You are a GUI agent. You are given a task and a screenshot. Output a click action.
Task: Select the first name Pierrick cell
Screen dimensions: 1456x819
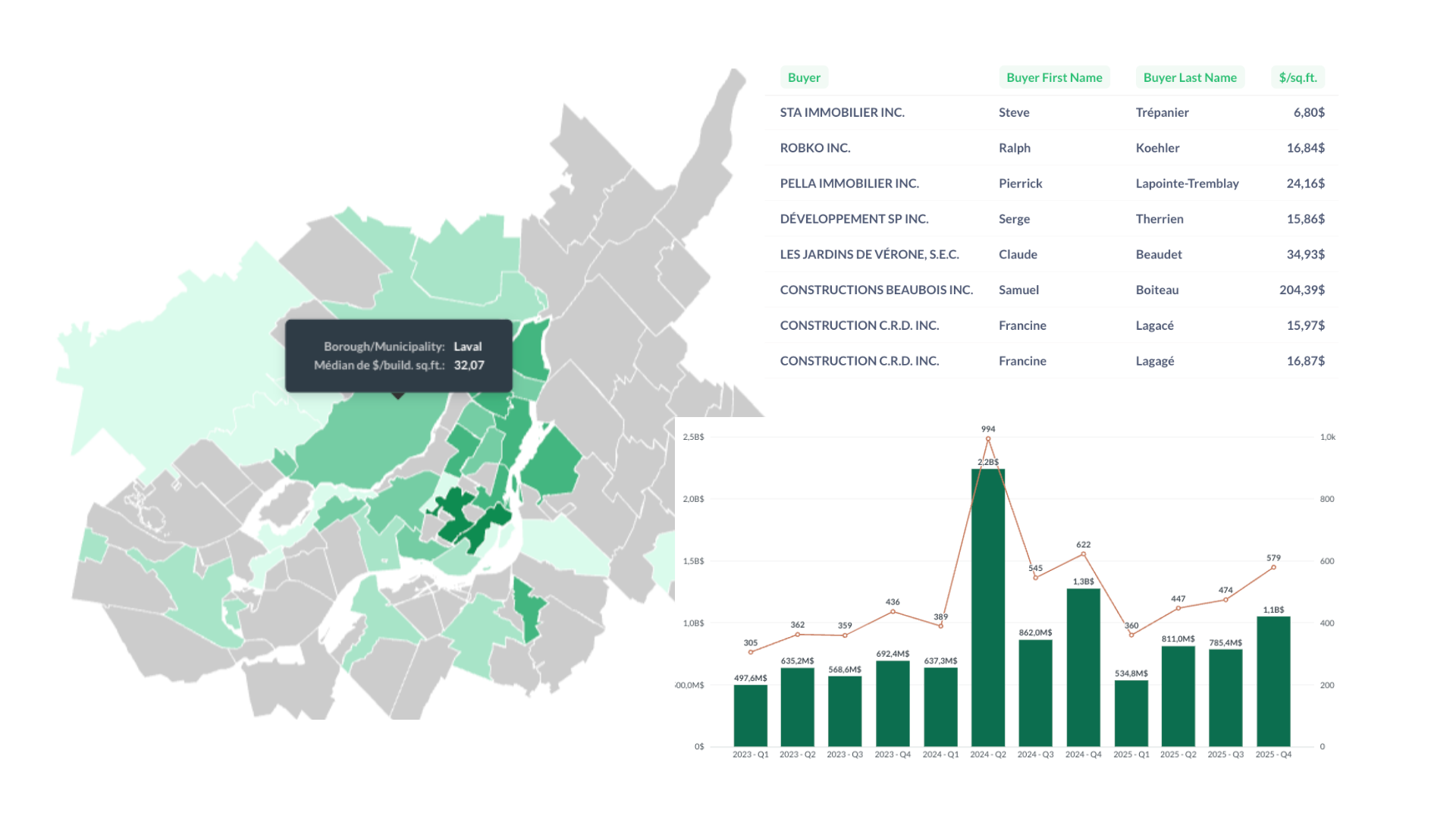[1021, 184]
